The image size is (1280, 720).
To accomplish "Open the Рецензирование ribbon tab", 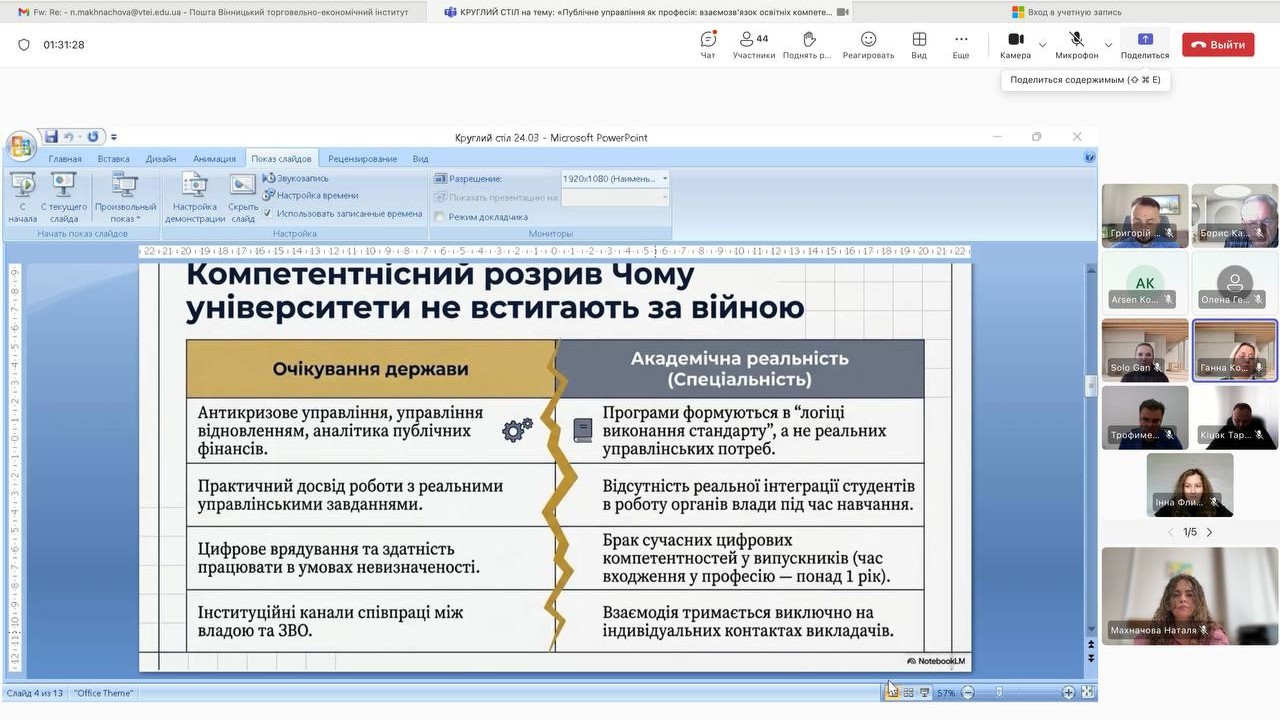I will 362,159.
